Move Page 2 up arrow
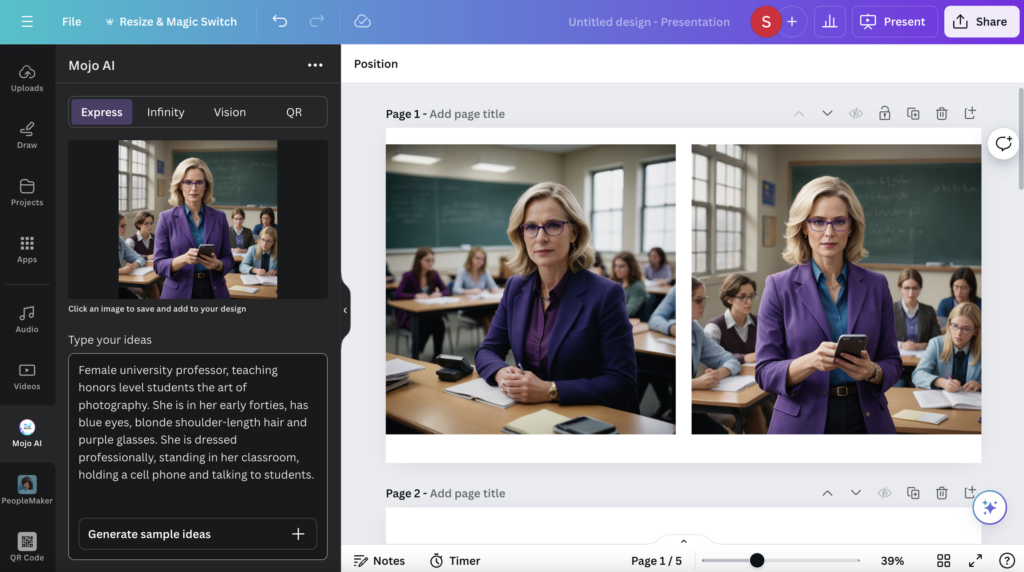This screenshot has width=1024, height=572. click(827, 493)
